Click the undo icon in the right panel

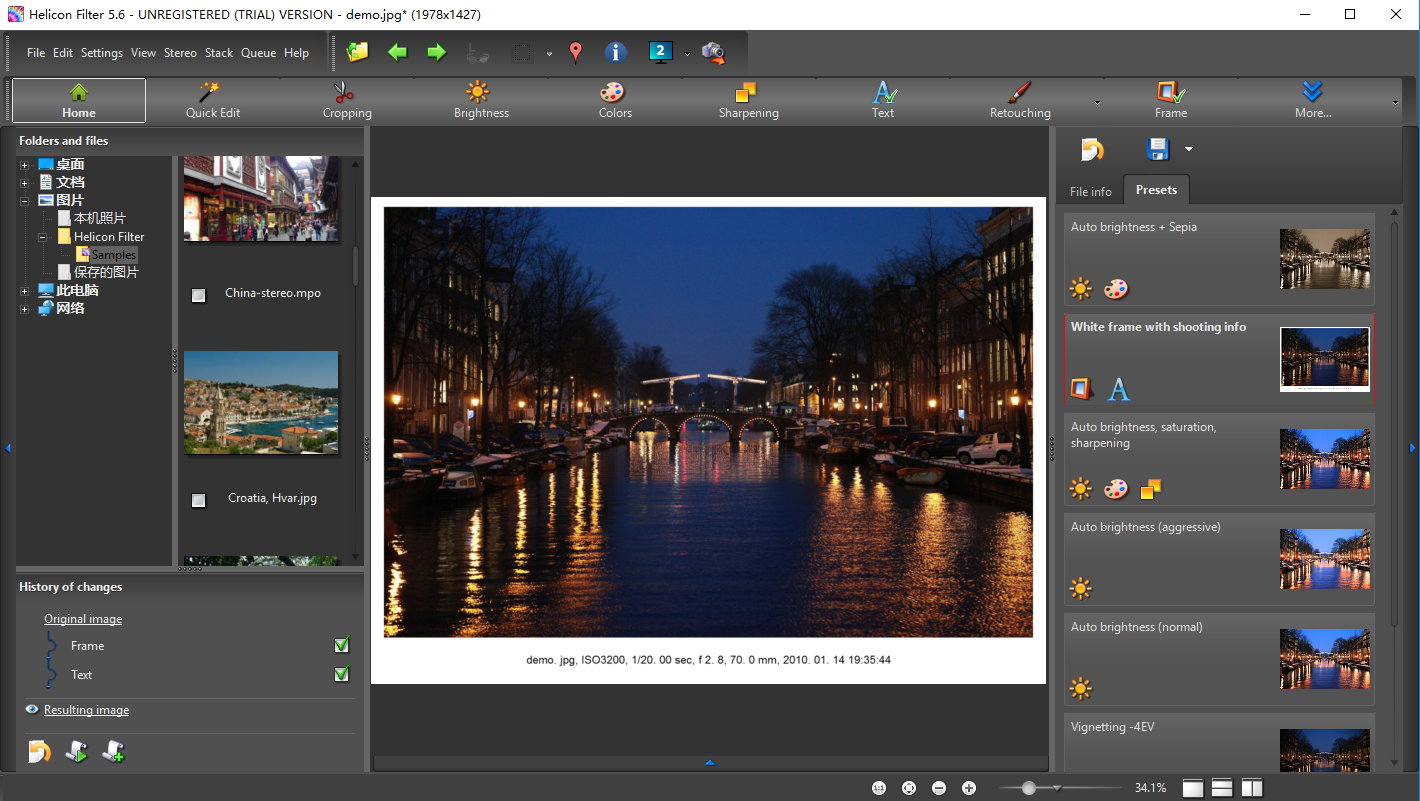1092,150
